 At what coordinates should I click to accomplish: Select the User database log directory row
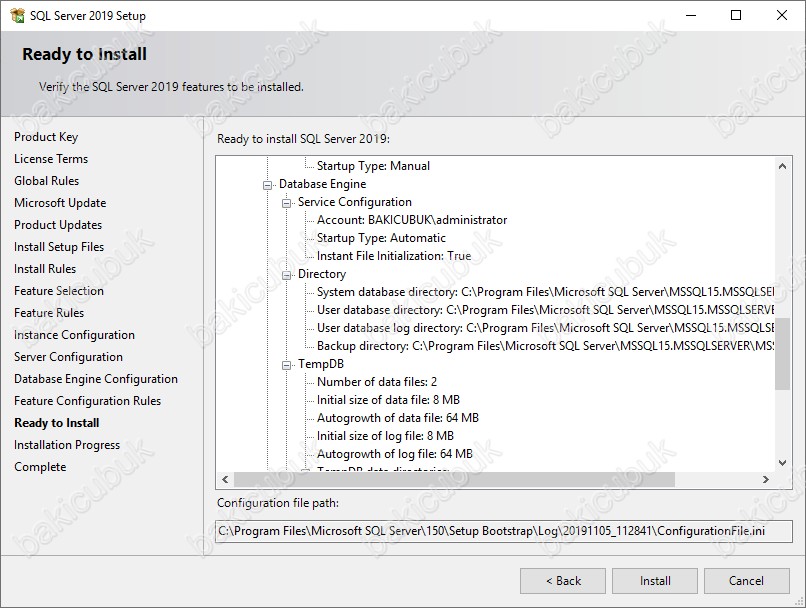(x=545, y=328)
